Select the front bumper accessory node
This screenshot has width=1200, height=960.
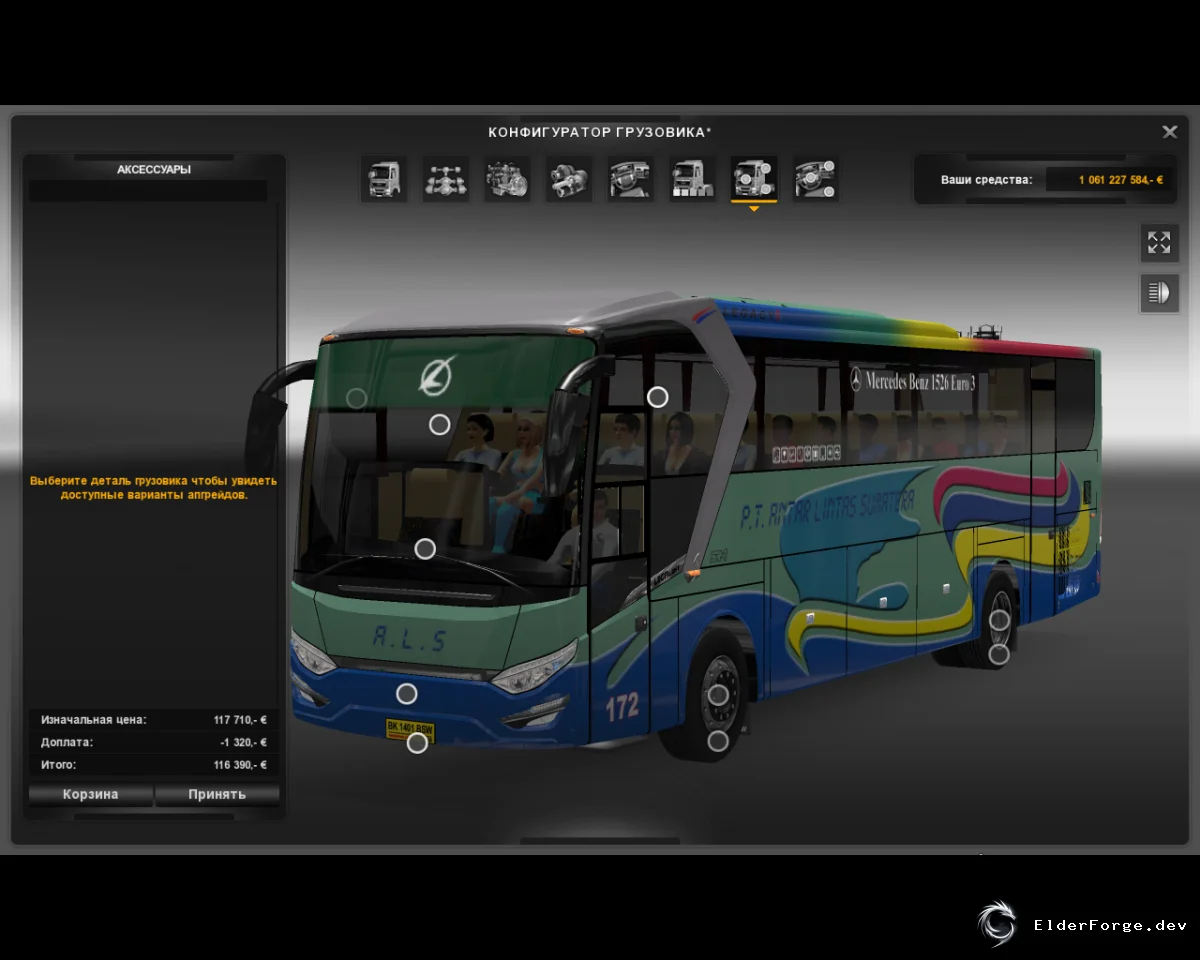point(406,693)
